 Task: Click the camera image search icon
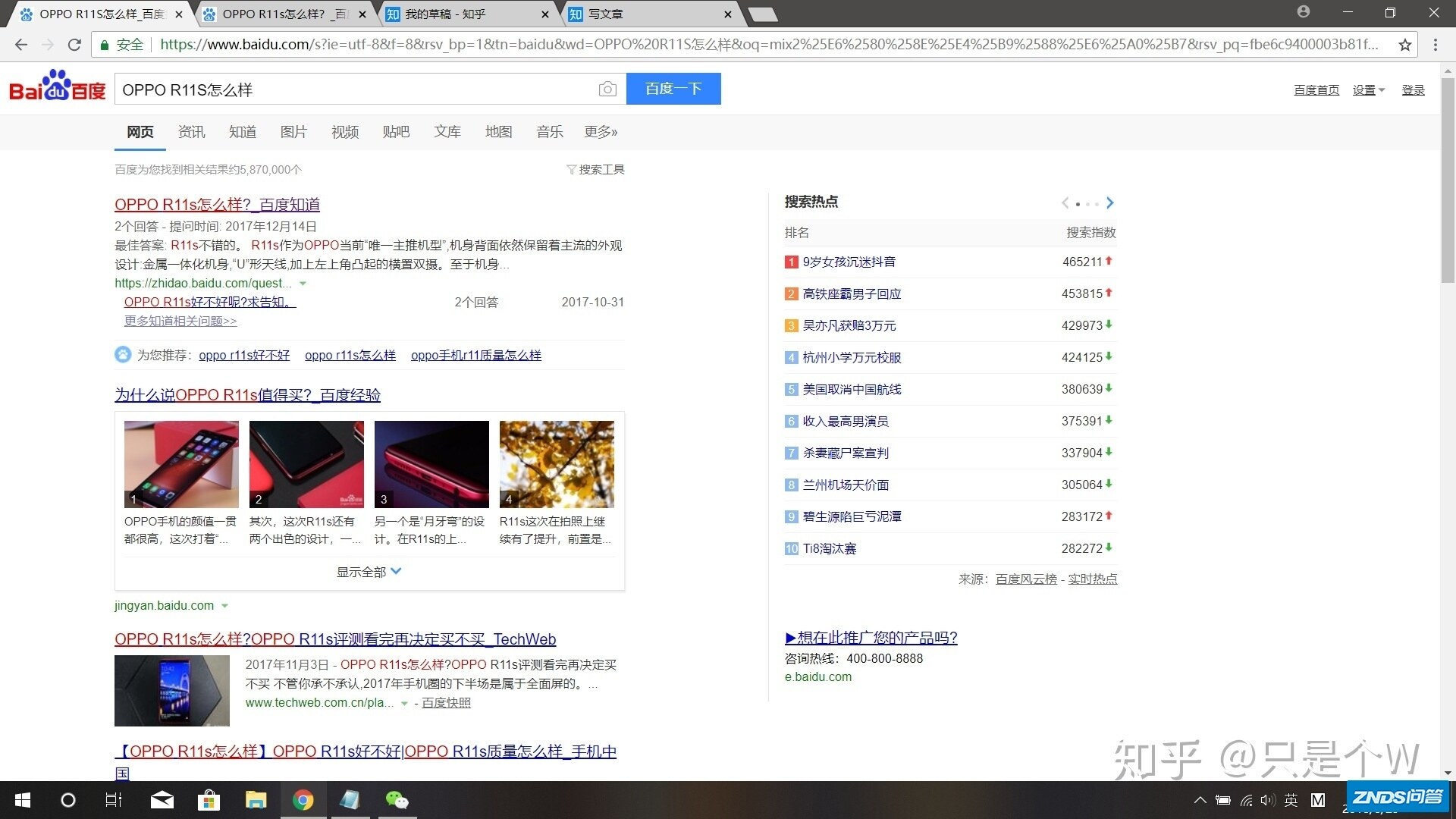coord(607,89)
